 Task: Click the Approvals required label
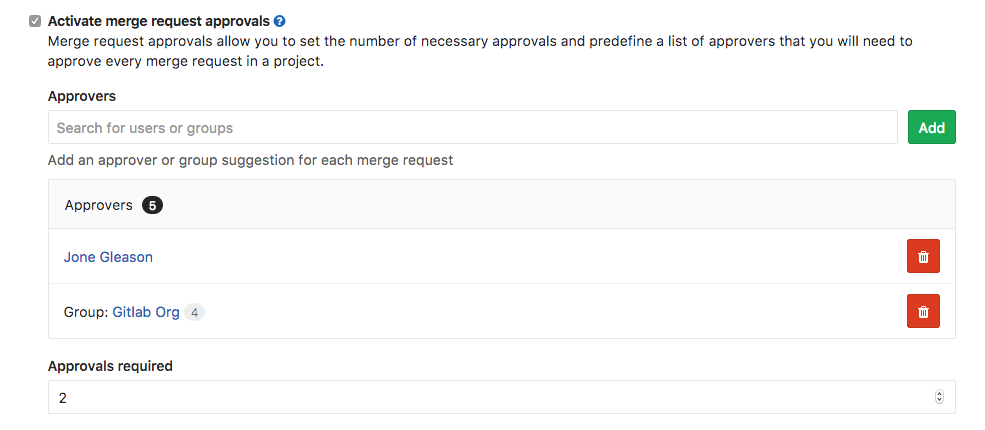pos(110,366)
